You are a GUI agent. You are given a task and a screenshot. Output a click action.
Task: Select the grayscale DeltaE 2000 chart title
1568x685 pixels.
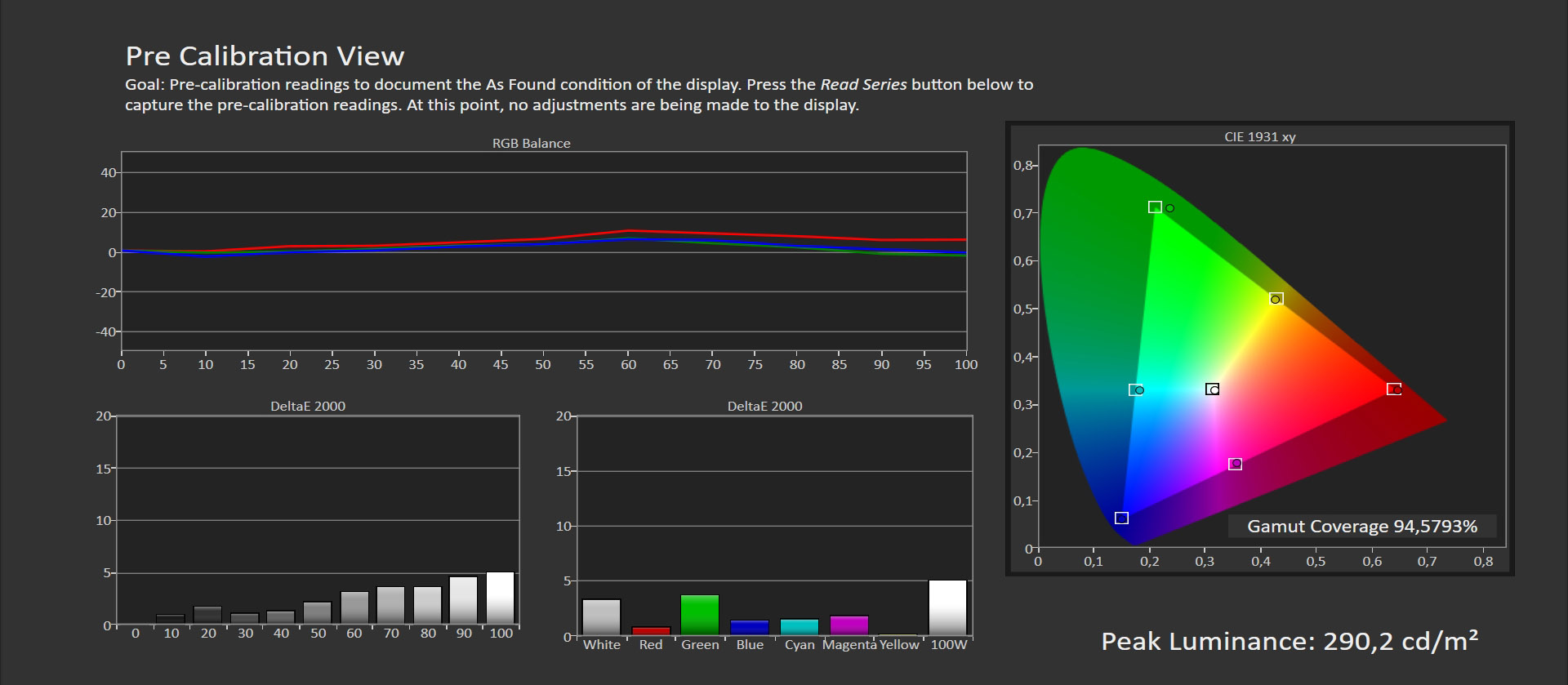(308, 406)
